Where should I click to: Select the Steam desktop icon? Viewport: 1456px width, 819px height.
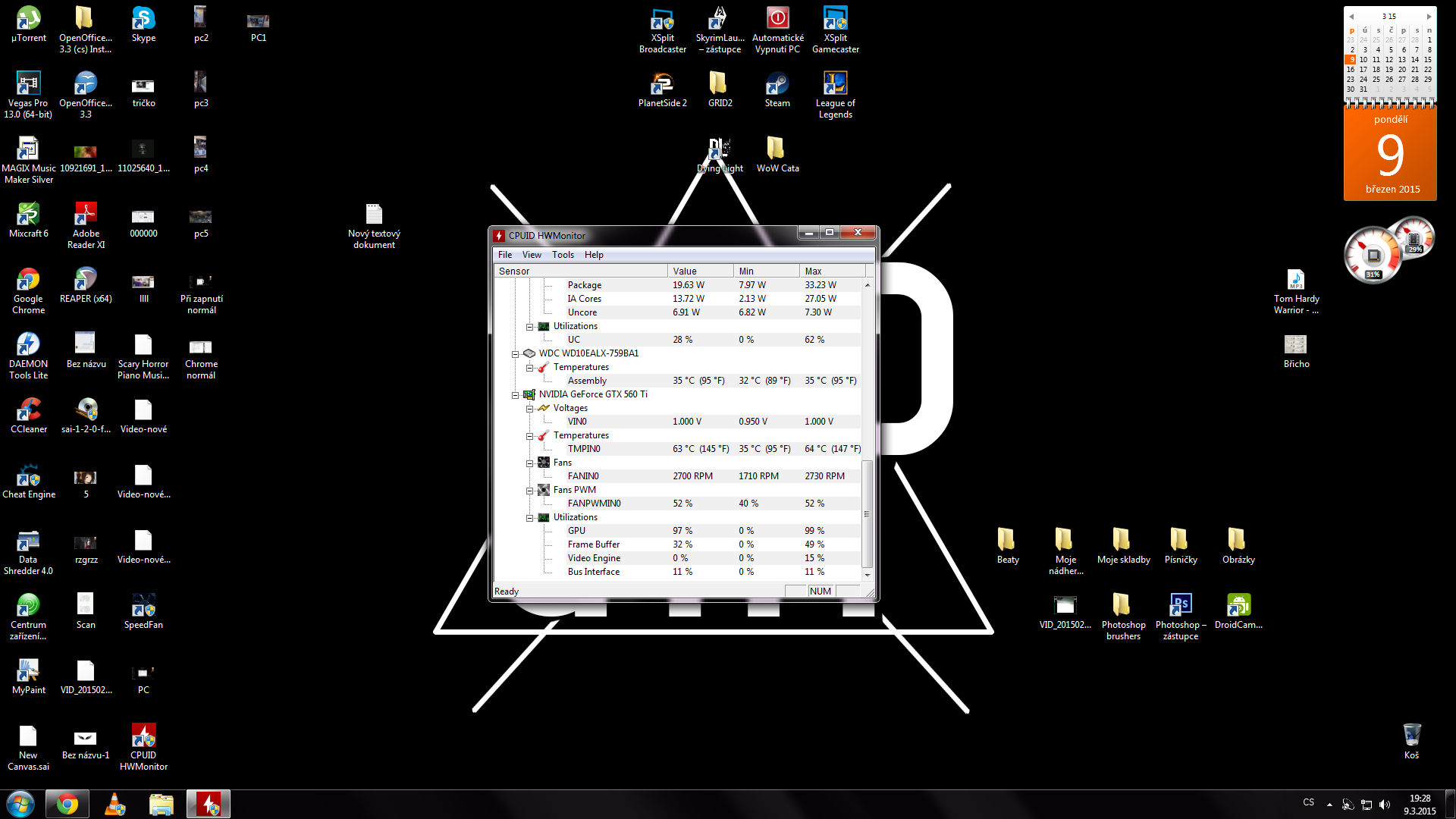pyautogui.click(x=777, y=89)
